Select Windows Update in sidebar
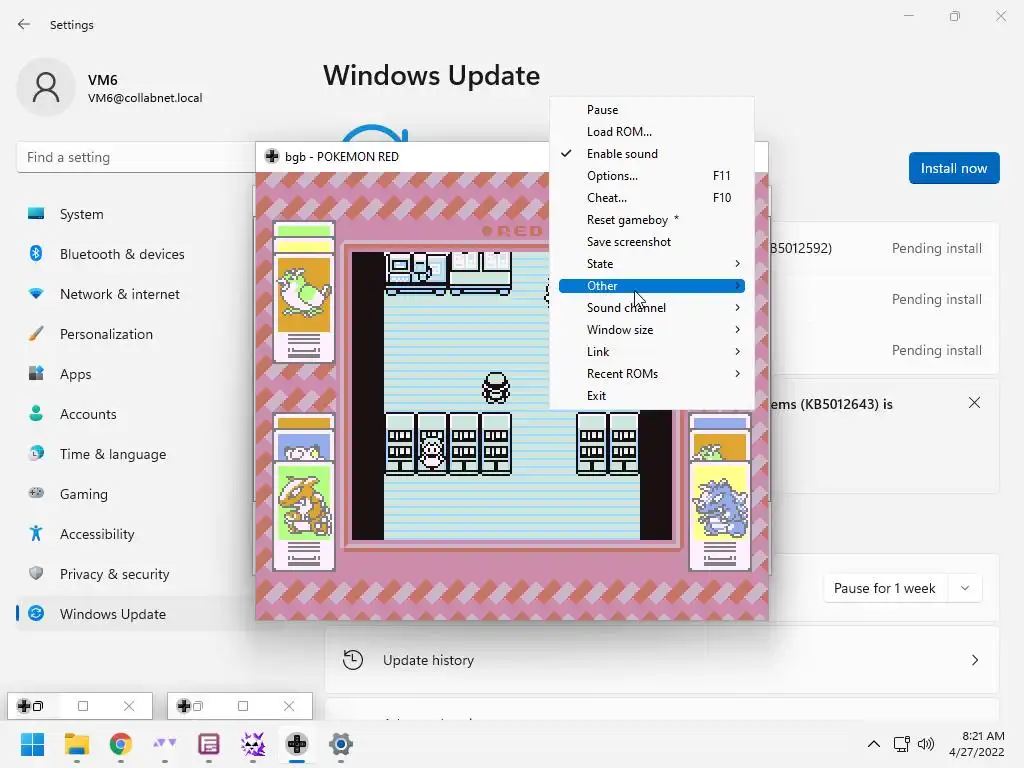Screen dimensions: 1024x768 [134, 614]
